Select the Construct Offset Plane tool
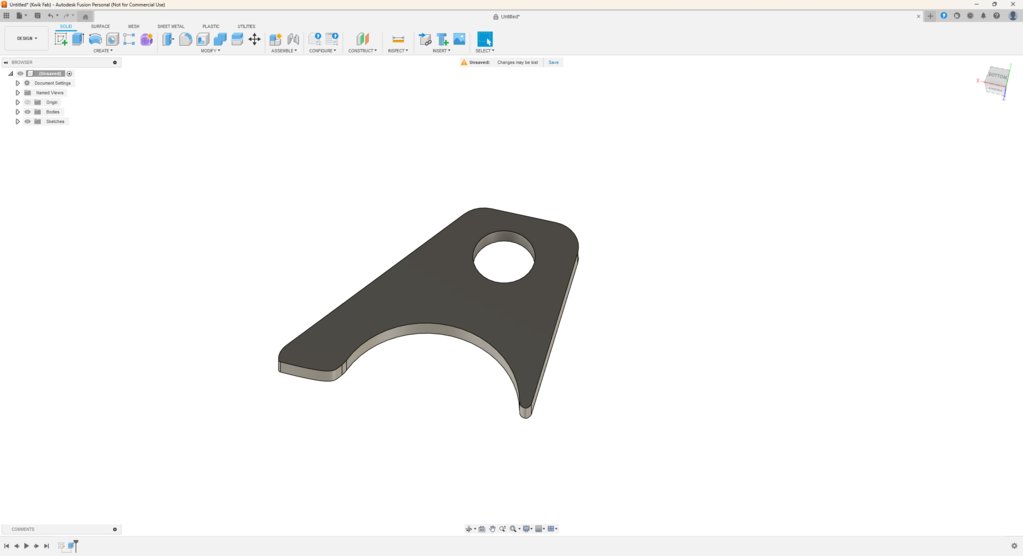 [362, 39]
